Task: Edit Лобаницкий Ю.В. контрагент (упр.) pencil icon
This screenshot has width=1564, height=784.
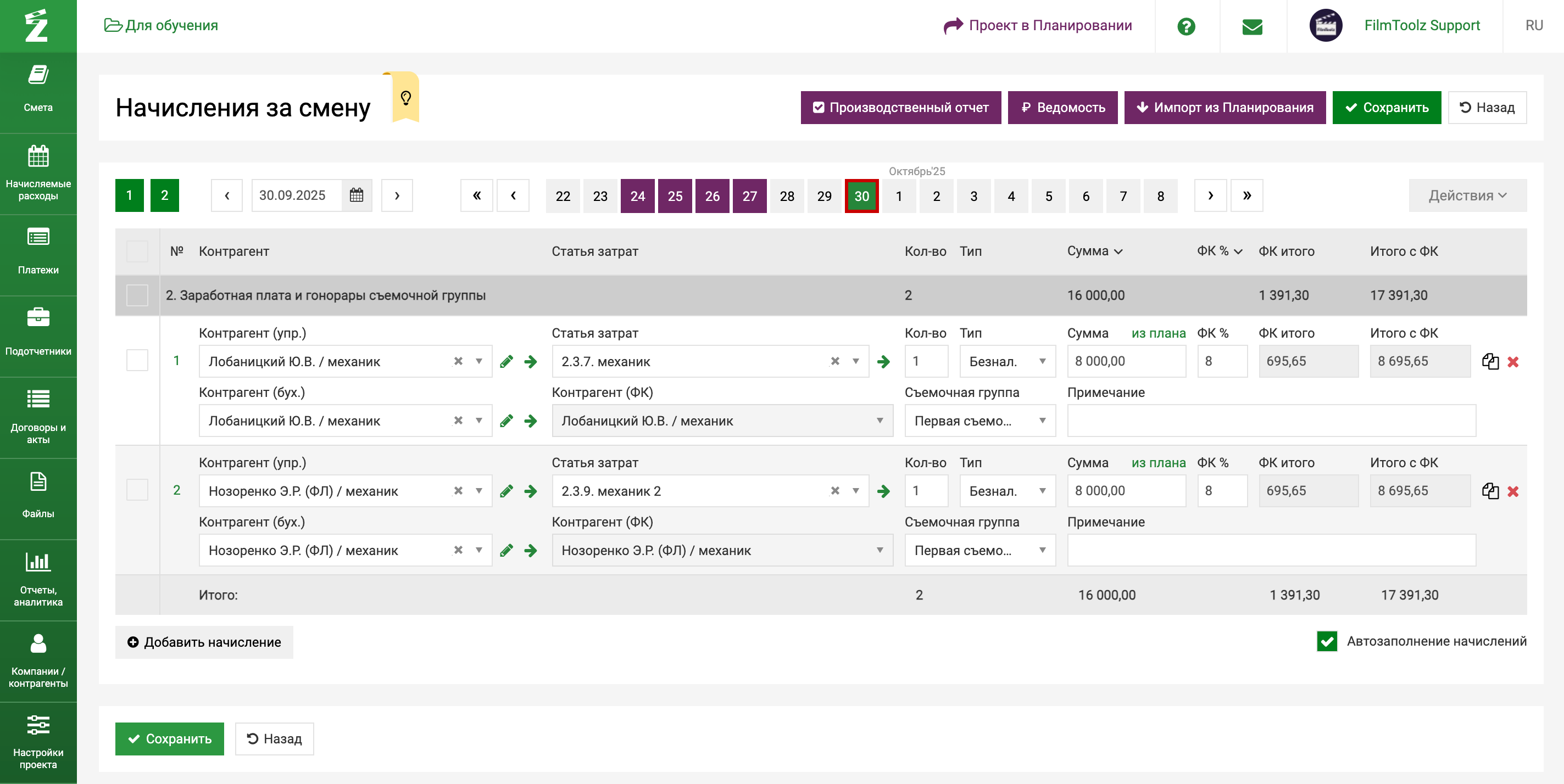Action: click(507, 362)
